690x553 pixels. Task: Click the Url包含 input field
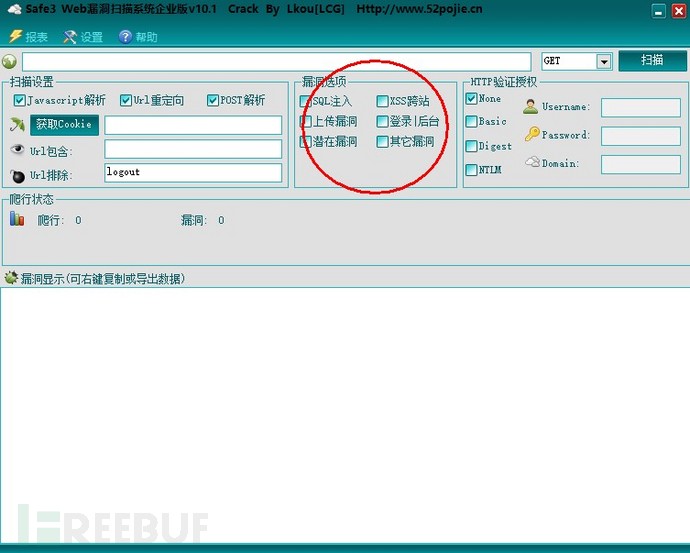pos(193,149)
